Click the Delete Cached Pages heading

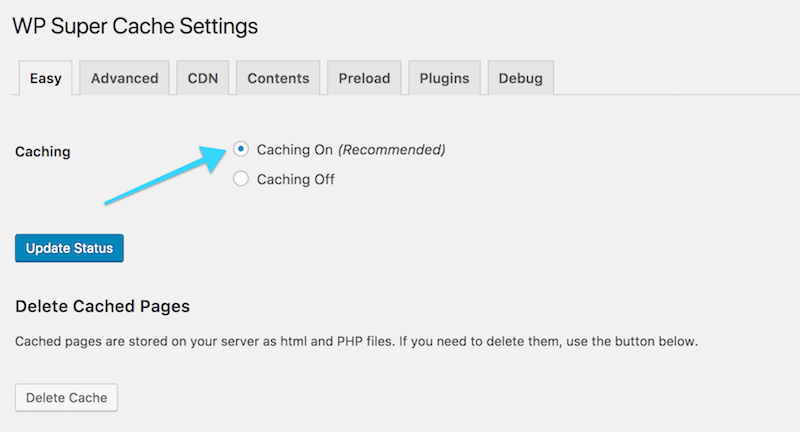(103, 306)
